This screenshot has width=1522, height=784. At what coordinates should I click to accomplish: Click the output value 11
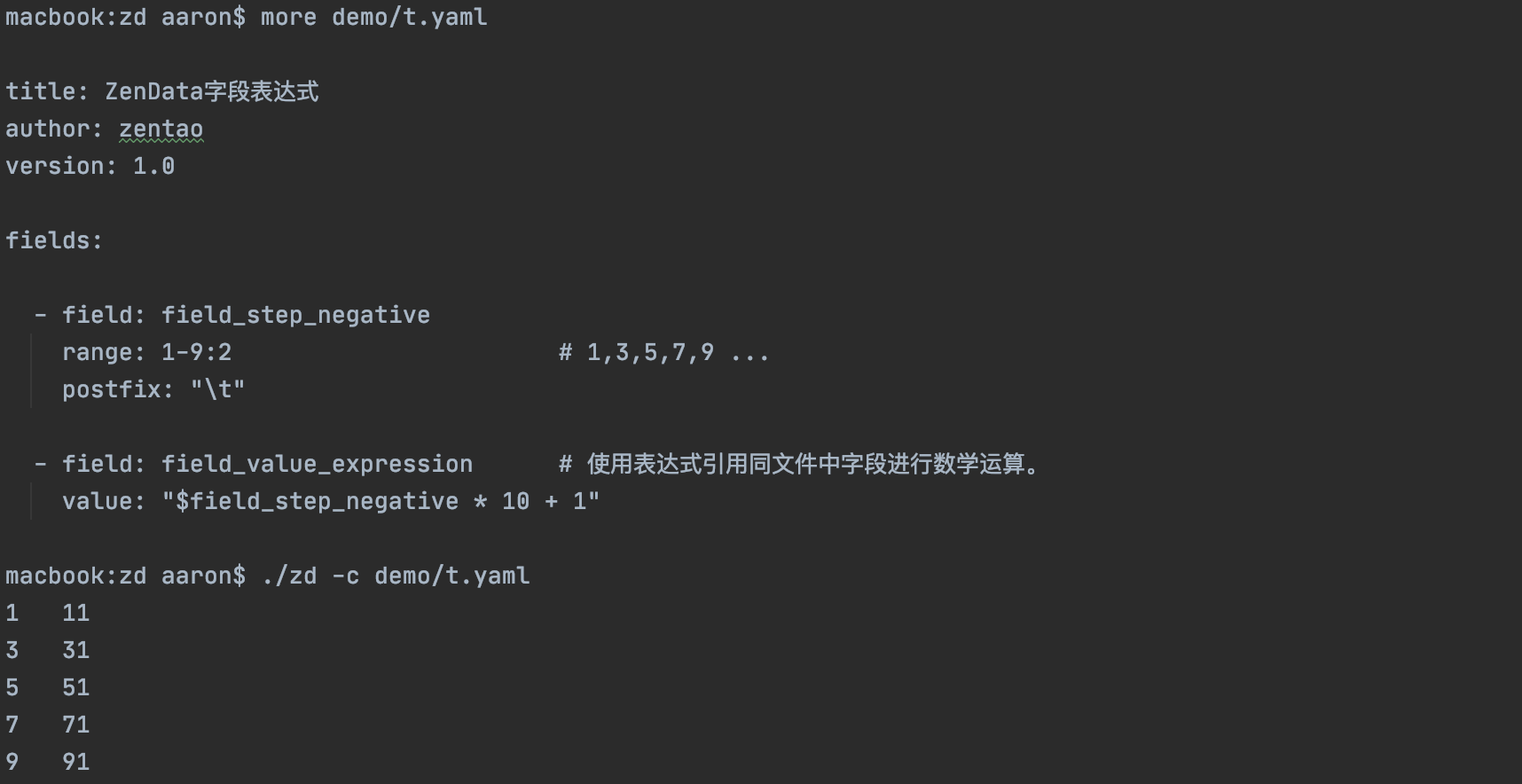tap(75, 614)
